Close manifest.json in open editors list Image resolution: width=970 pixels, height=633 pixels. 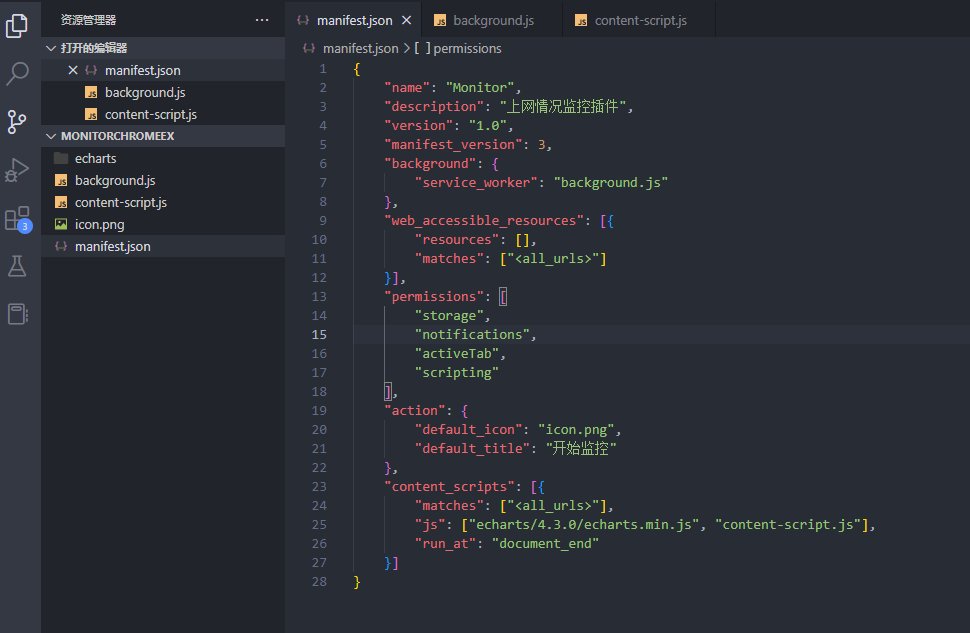[72, 70]
